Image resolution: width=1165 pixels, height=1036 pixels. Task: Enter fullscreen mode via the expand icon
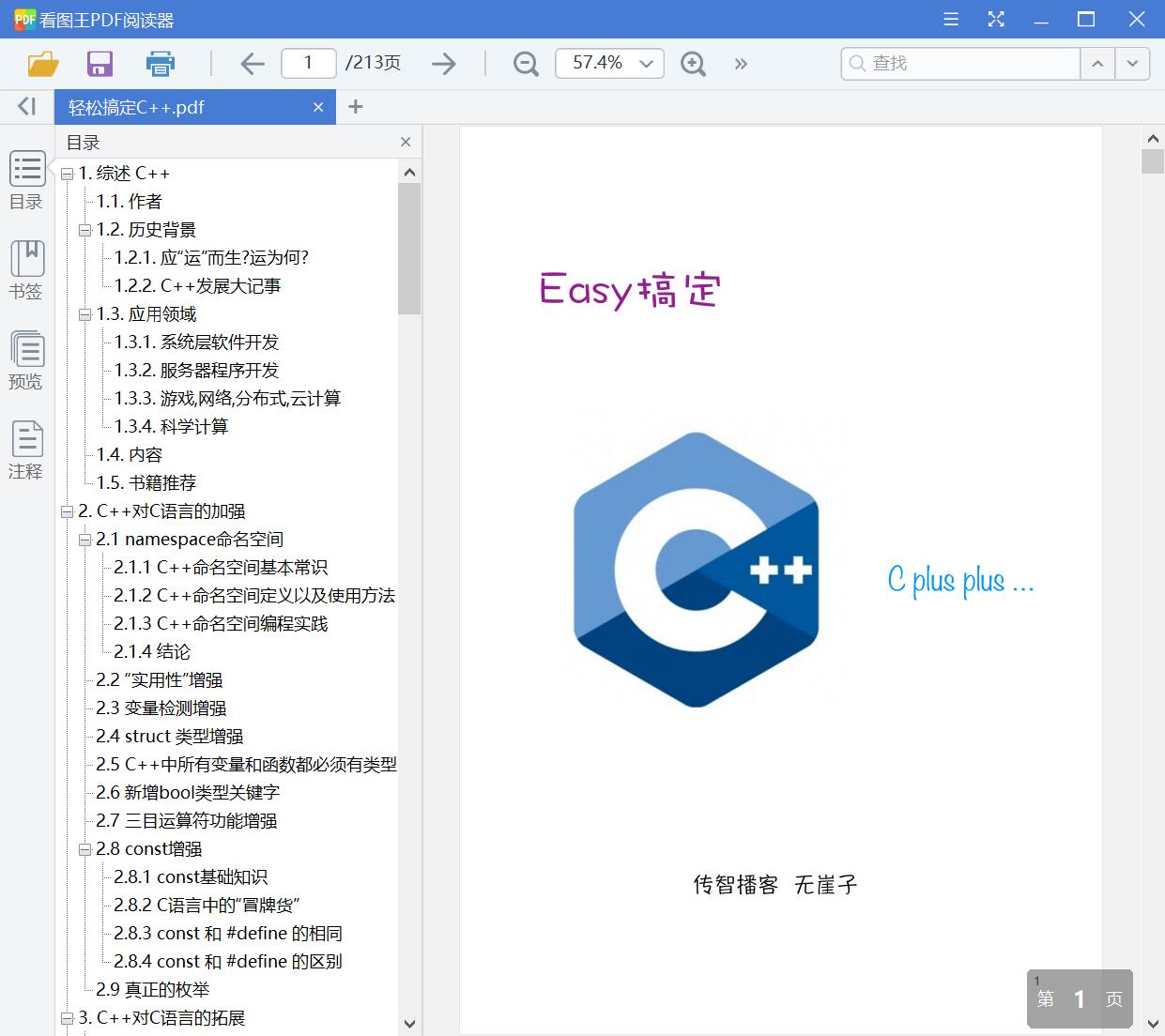(995, 19)
